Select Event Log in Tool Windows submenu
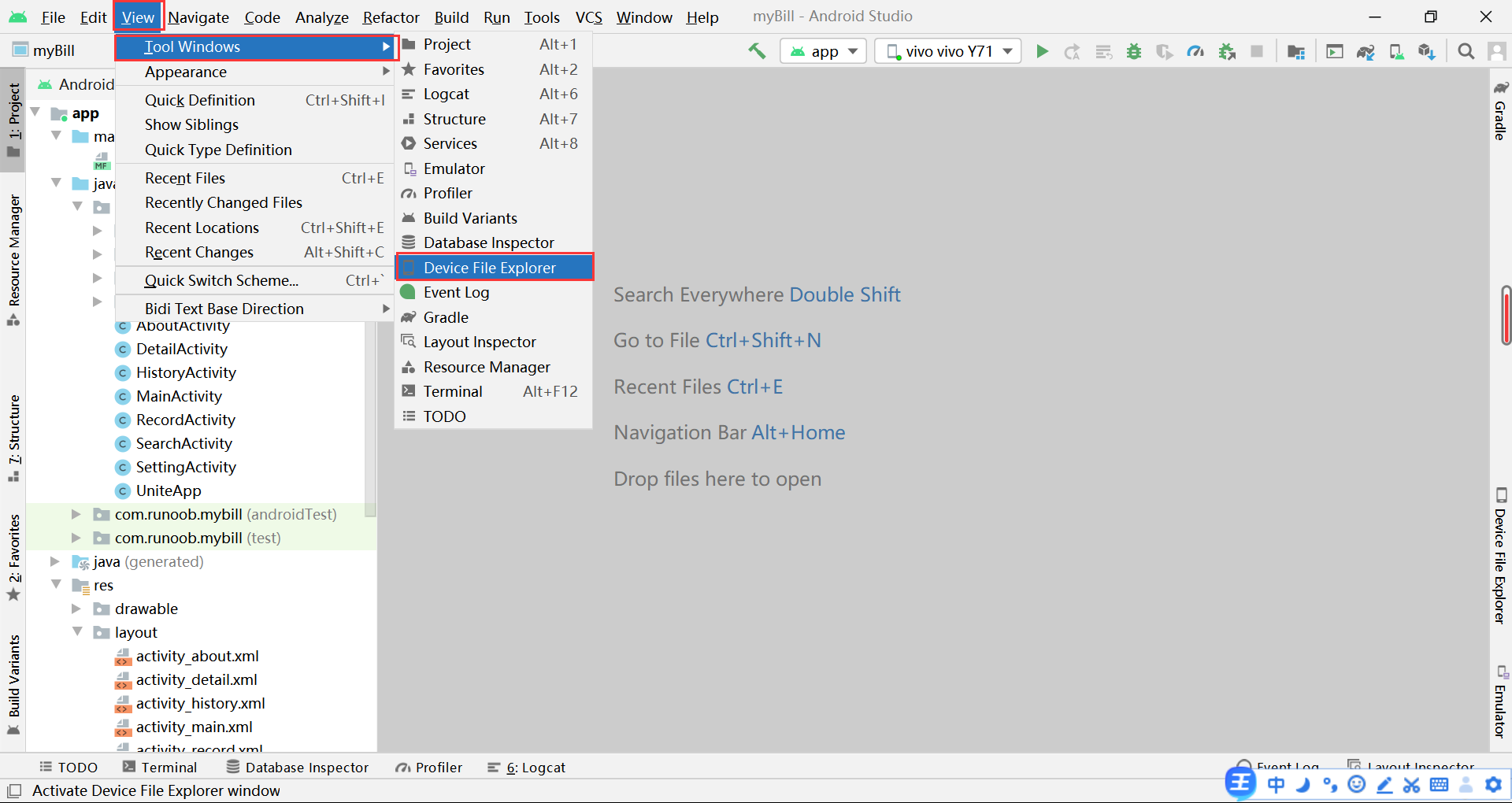The width and height of the screenshot is (1512, 803). [x=494, y=292]
